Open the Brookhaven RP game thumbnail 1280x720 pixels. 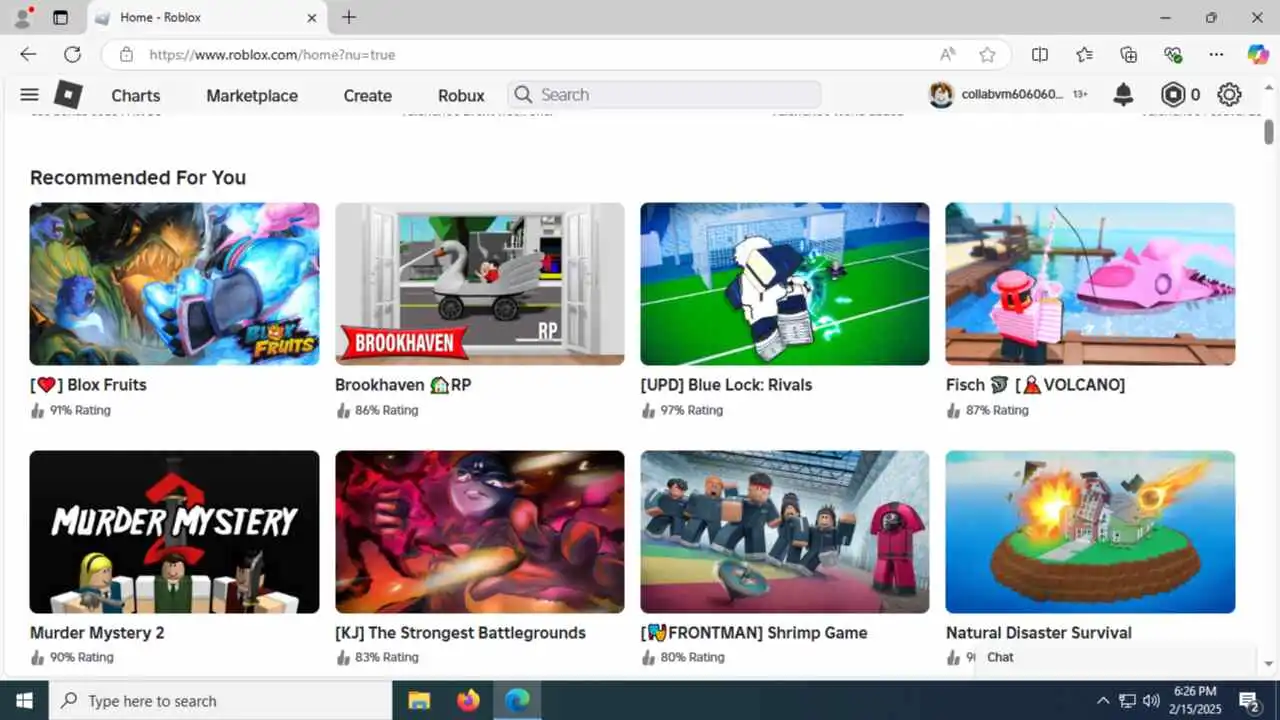coord(480,284)
